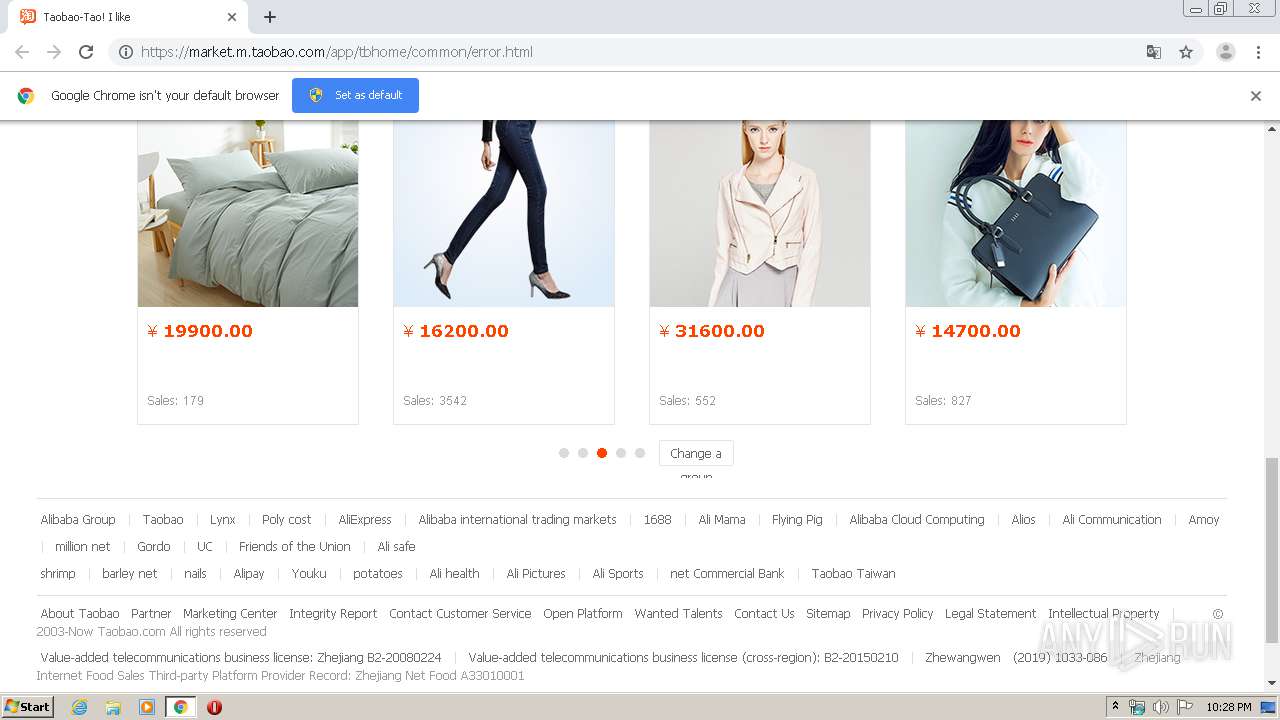Viewport: 1280px width, 720px height.
Task: Close the Taobao-Tao! I like tab
Action: tap(232, 17)
